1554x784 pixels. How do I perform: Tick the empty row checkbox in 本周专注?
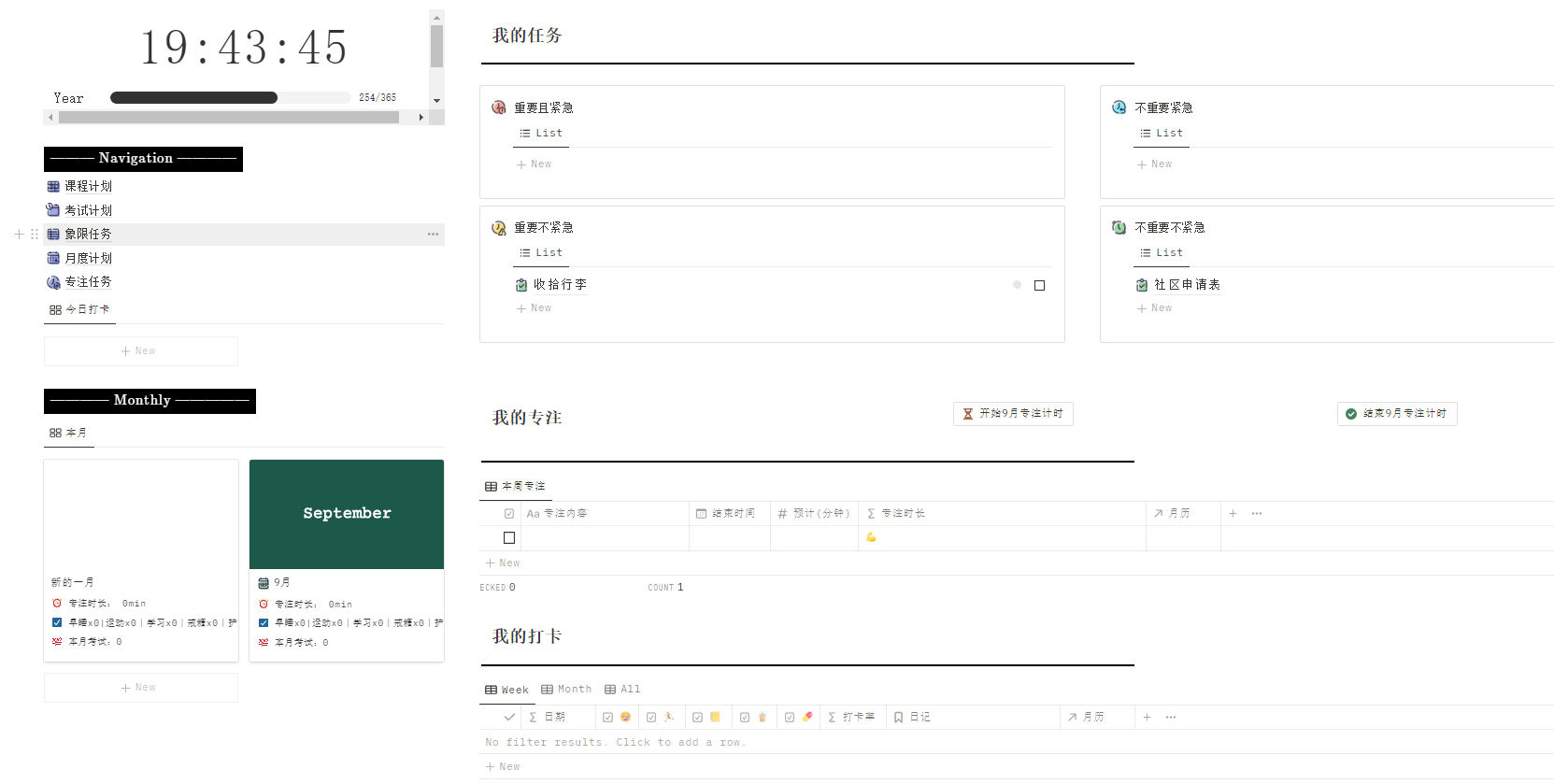tap(509, 537)
